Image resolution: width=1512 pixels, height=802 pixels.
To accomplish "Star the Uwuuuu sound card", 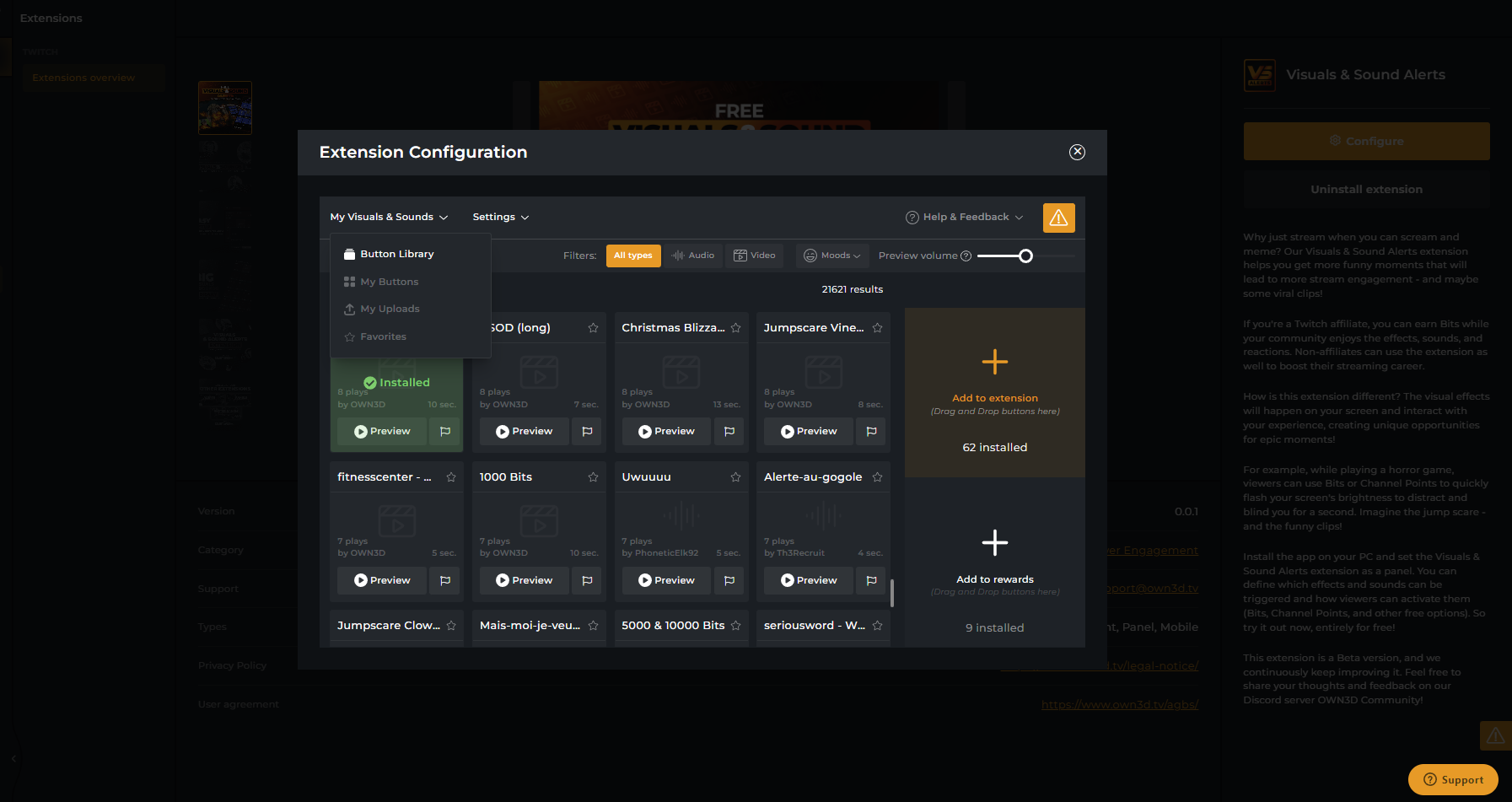I will pos(735,477).
